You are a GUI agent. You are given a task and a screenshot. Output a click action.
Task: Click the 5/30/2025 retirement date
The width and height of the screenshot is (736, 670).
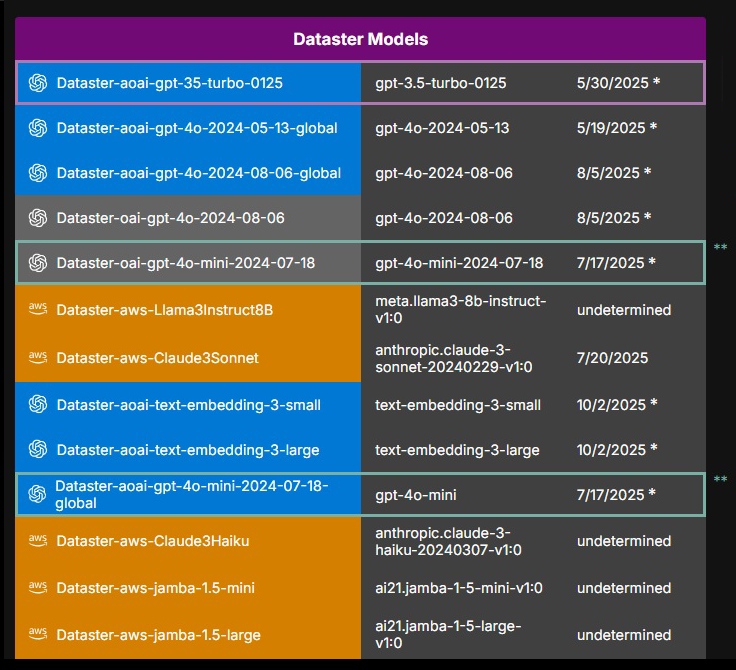[618, 83]
